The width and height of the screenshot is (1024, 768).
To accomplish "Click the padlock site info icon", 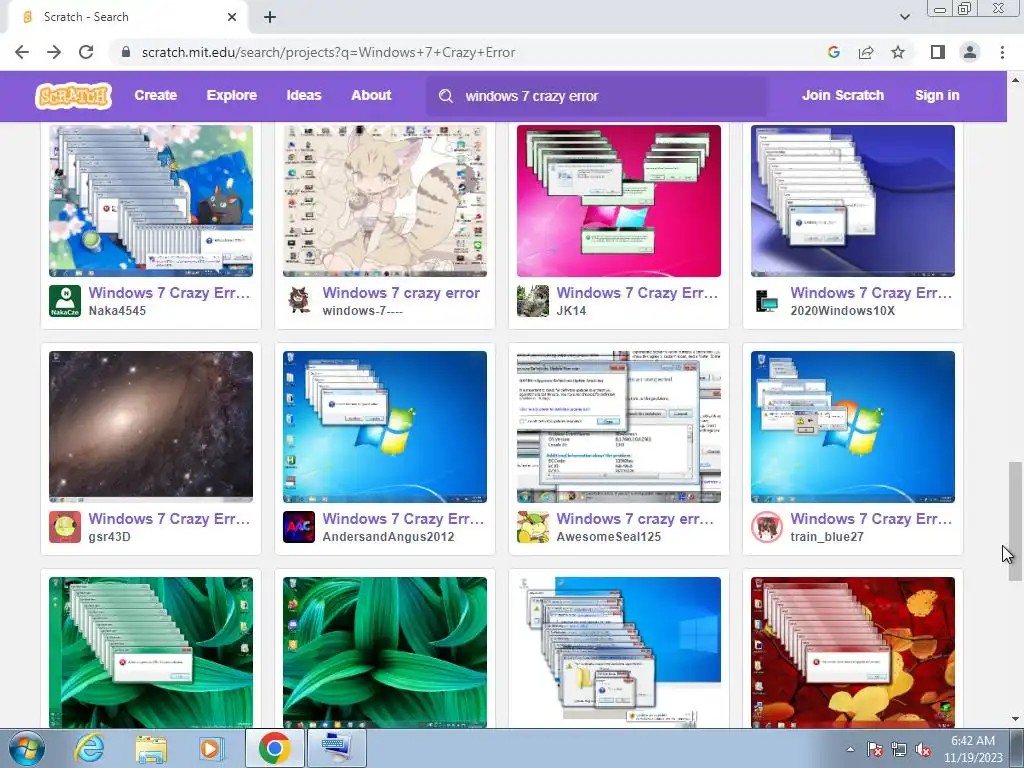I will pos(126,52).
